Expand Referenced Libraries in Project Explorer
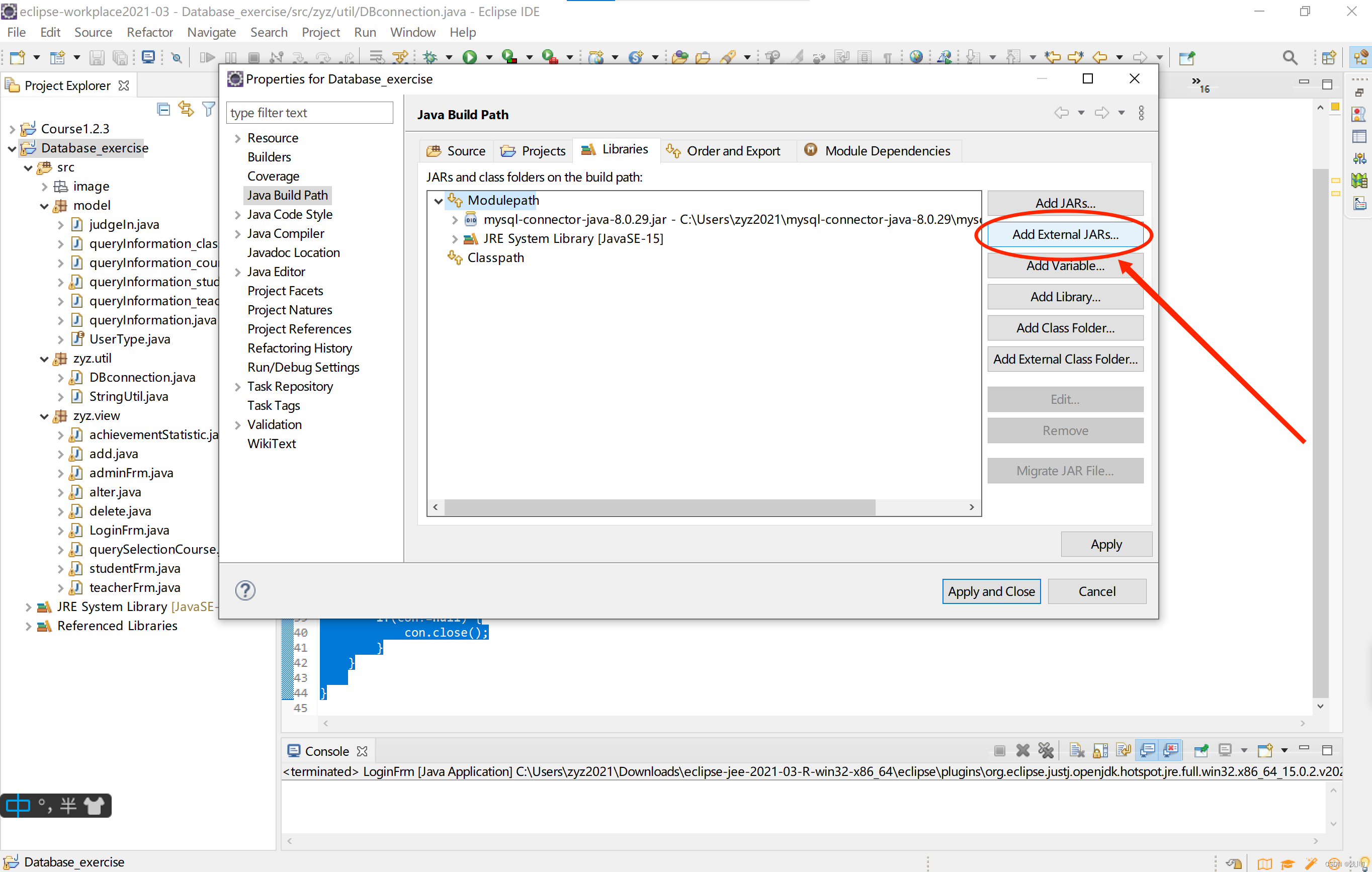Screen dimensions: 1372x872 tap(28, 626)
